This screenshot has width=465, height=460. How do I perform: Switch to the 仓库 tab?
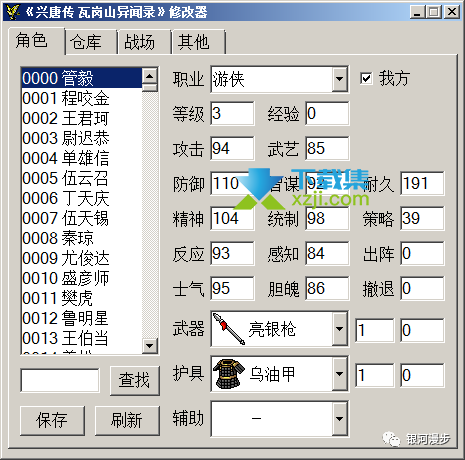pos(86,42)
